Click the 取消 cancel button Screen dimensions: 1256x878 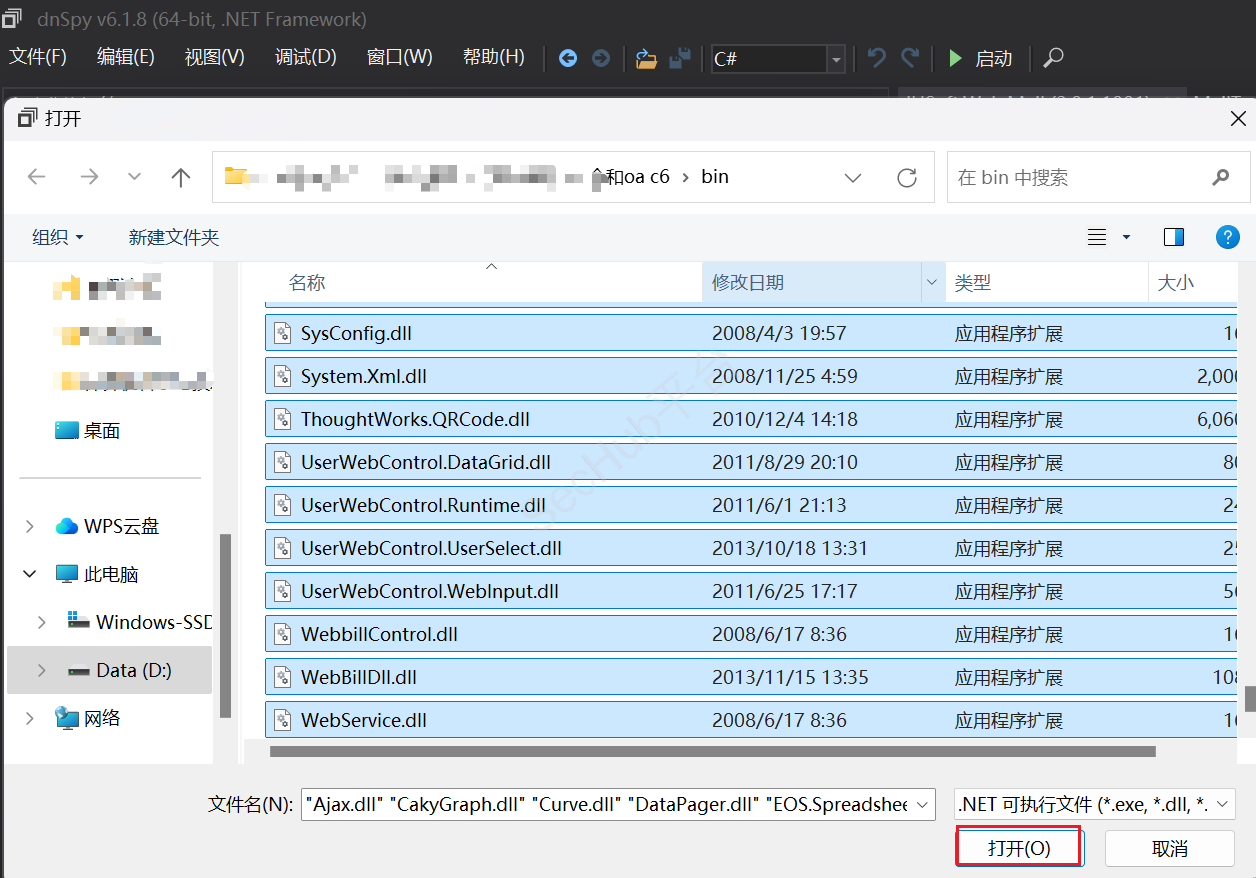click(1170, 848)
